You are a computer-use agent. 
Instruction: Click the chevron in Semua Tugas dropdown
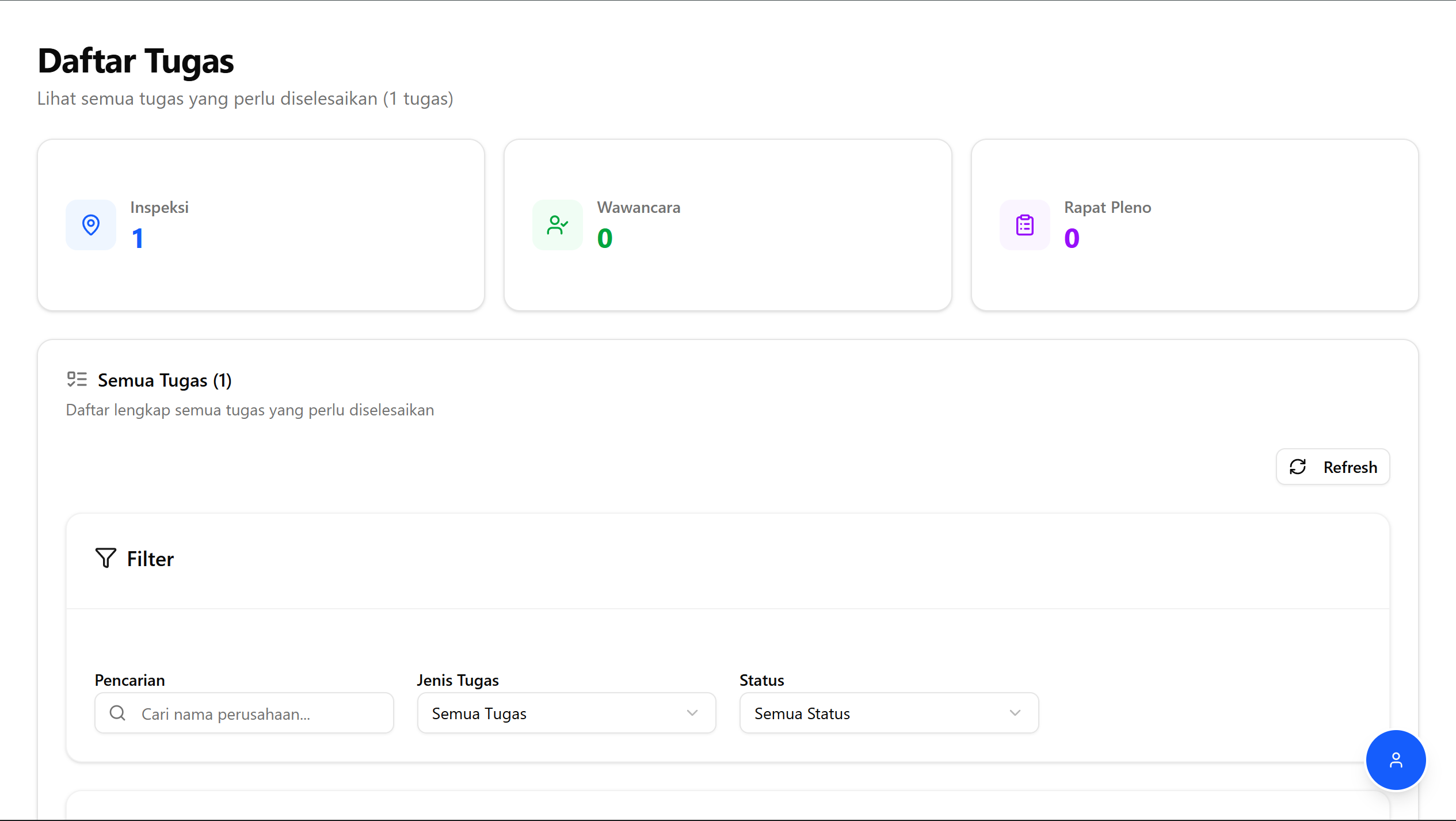click(x=692, y=713)
